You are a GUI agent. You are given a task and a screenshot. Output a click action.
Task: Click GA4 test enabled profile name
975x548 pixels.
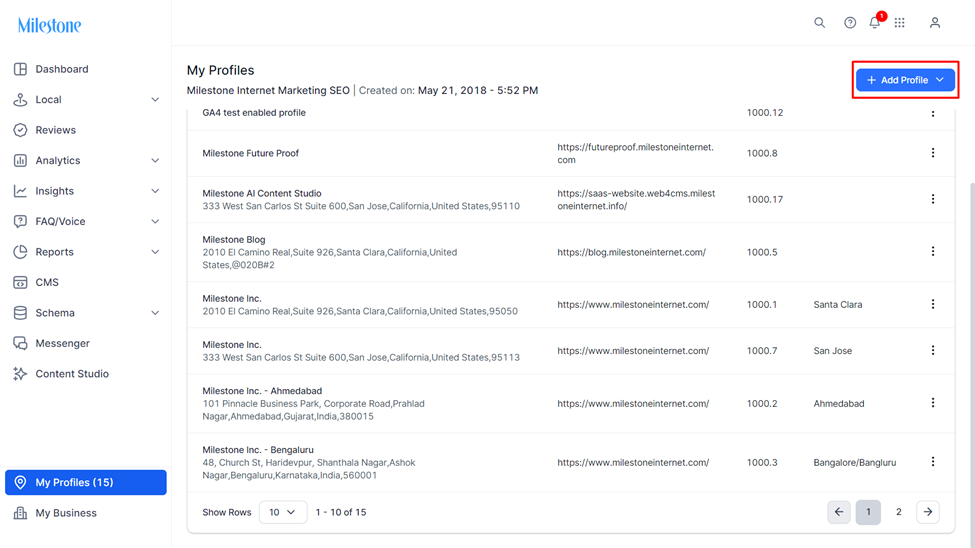pyautogui.click(x=254, y=113)
